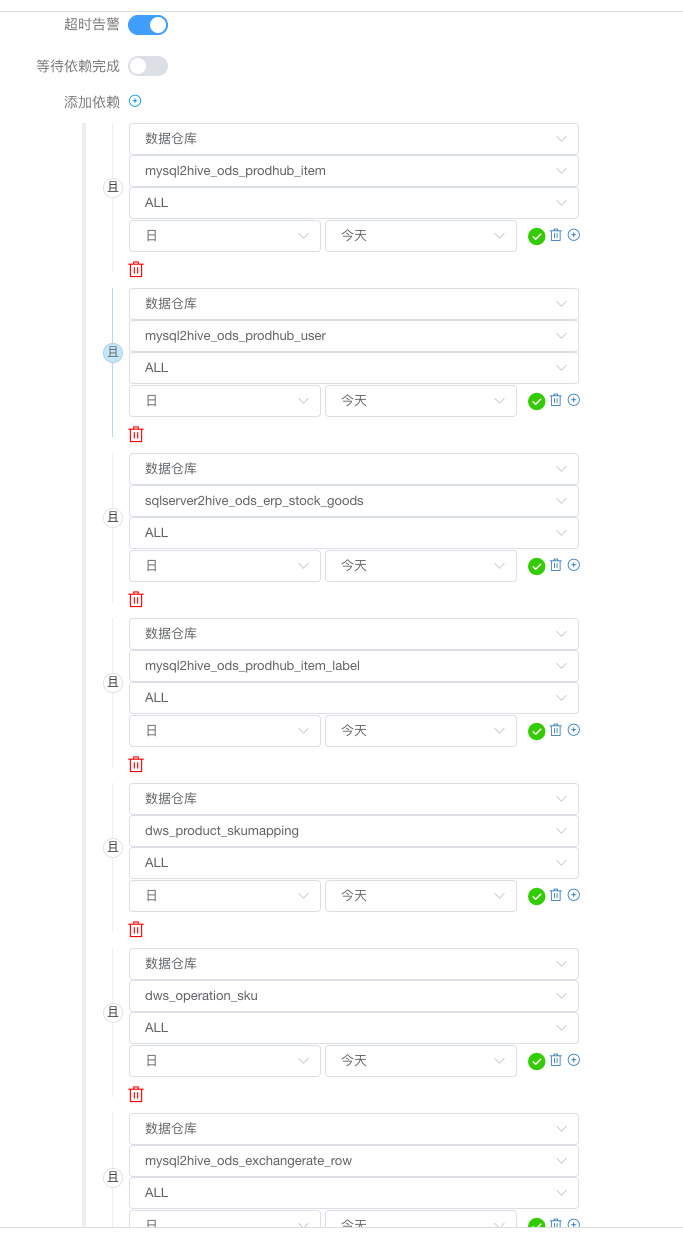Remove dws_product_skumapping dependency with red trash
Image resolution: width=683 pixels, height=1235 pixels.
coord(136,929)
